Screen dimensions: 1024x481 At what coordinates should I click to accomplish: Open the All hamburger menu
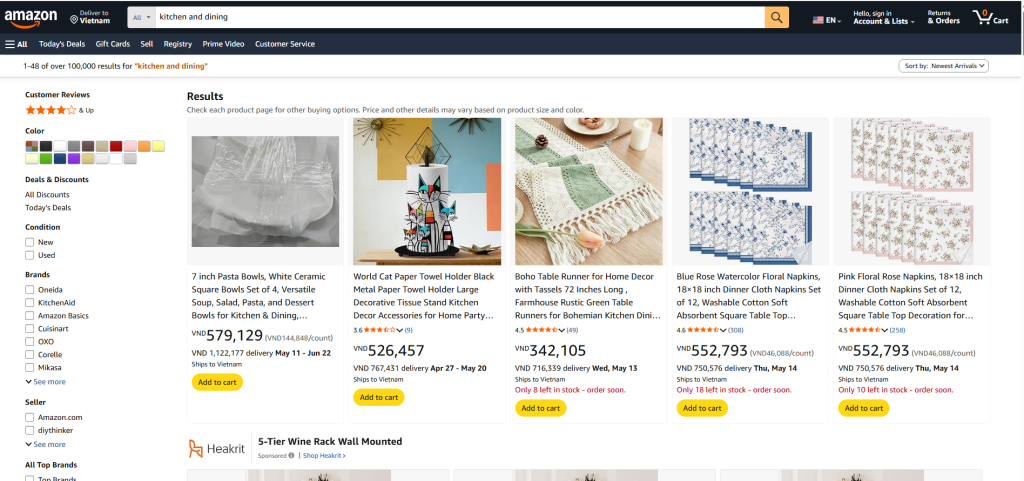pyautogui.click(x=16, y=44)
